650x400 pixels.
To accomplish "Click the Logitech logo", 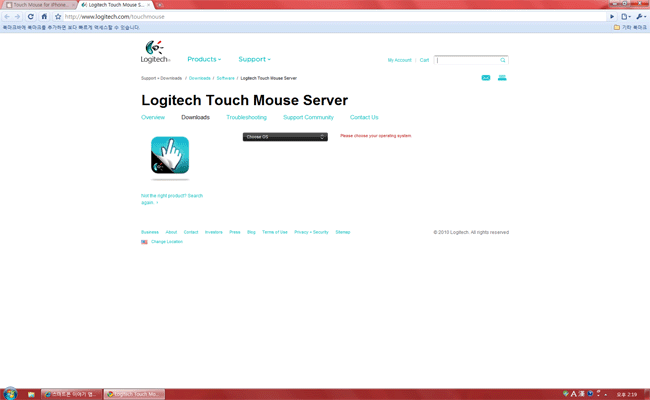I will click(x=155, y=52).
